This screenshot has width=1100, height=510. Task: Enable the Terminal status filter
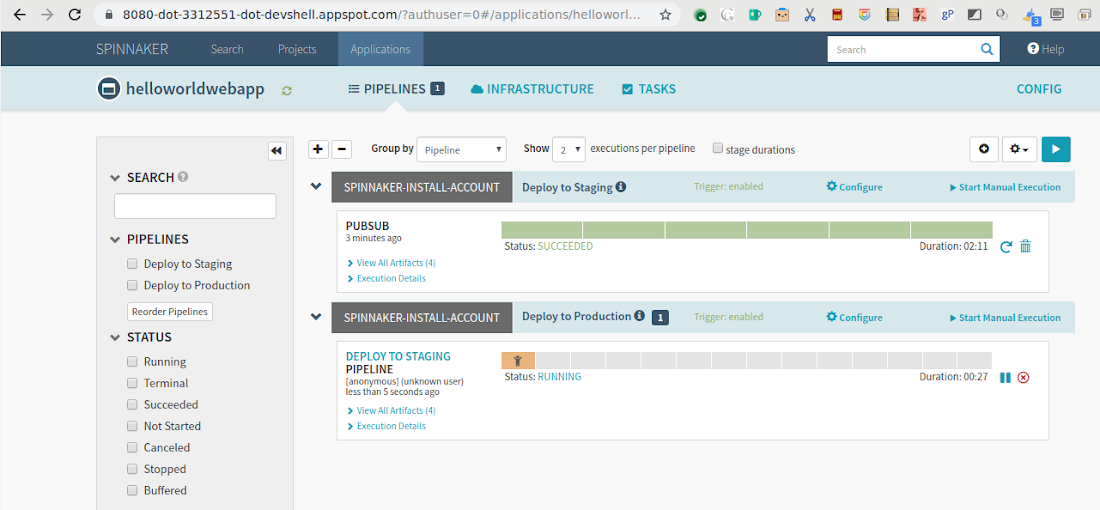click(132, 382)
